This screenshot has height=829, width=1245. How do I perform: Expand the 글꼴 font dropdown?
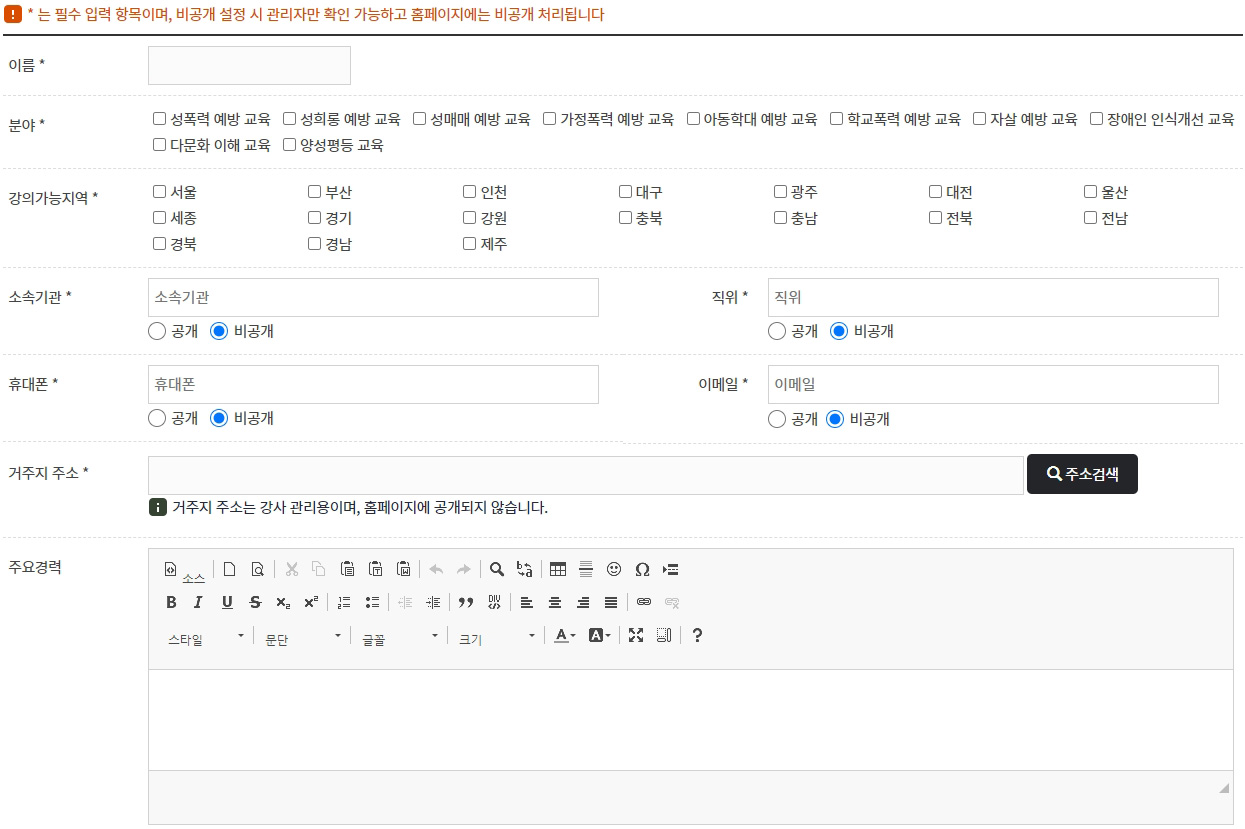point(400,636)
